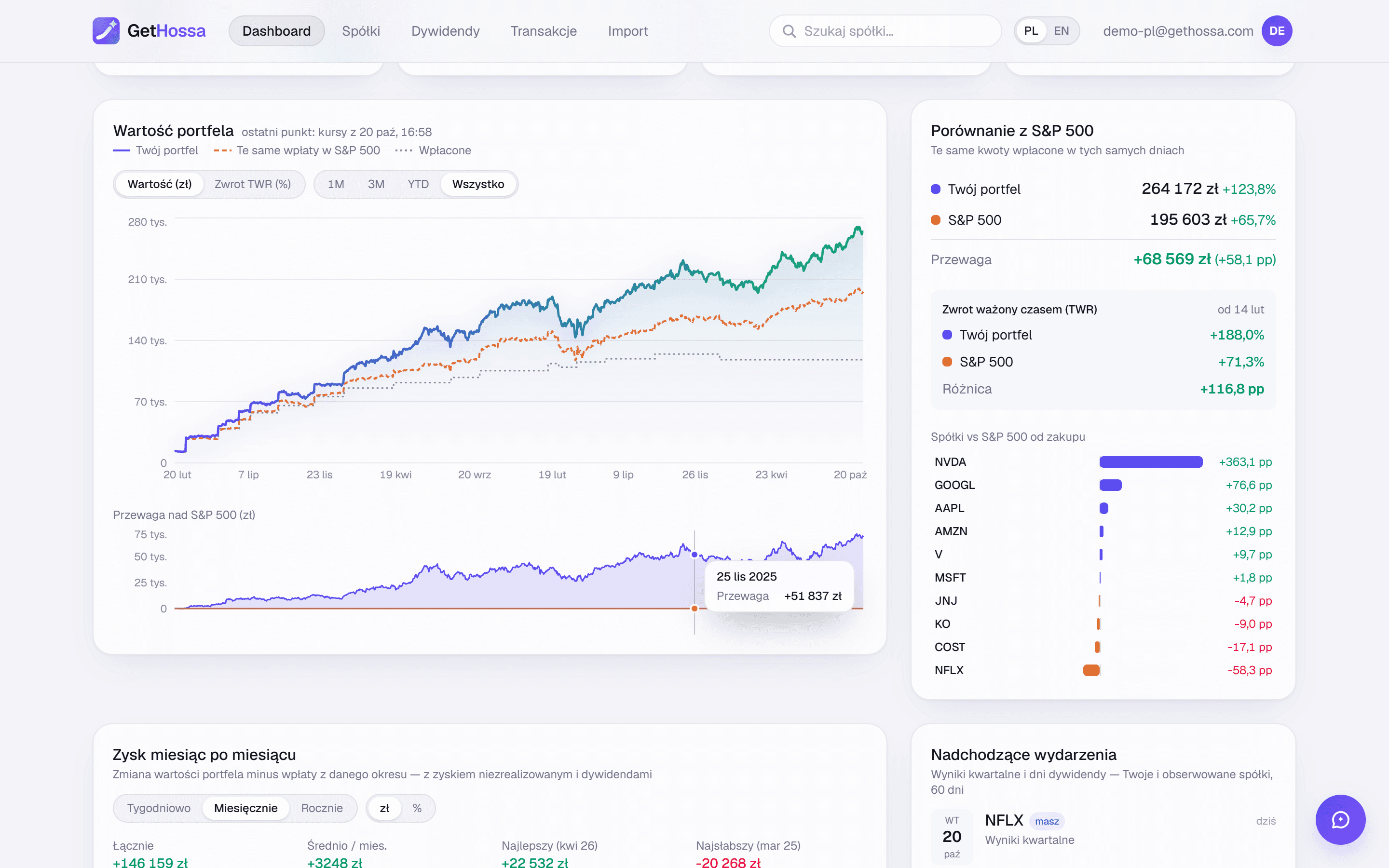
Task: Switch language to PL
Action: 1031,31
